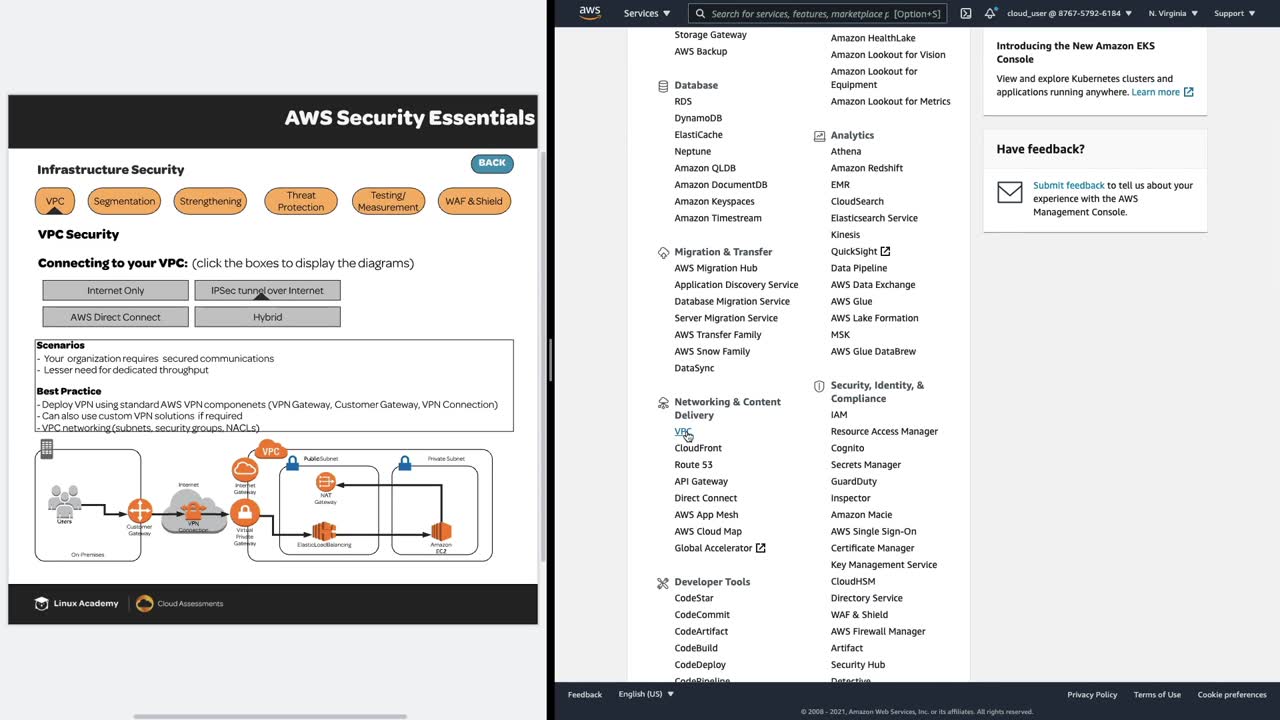Open the CloudShell terminal icon
This screenshot has height=720, width=1280.
click(x=965, y=14)
